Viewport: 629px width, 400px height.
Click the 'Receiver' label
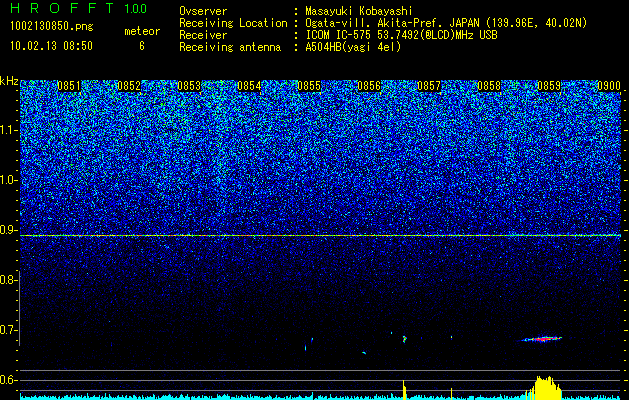(203, 35)
